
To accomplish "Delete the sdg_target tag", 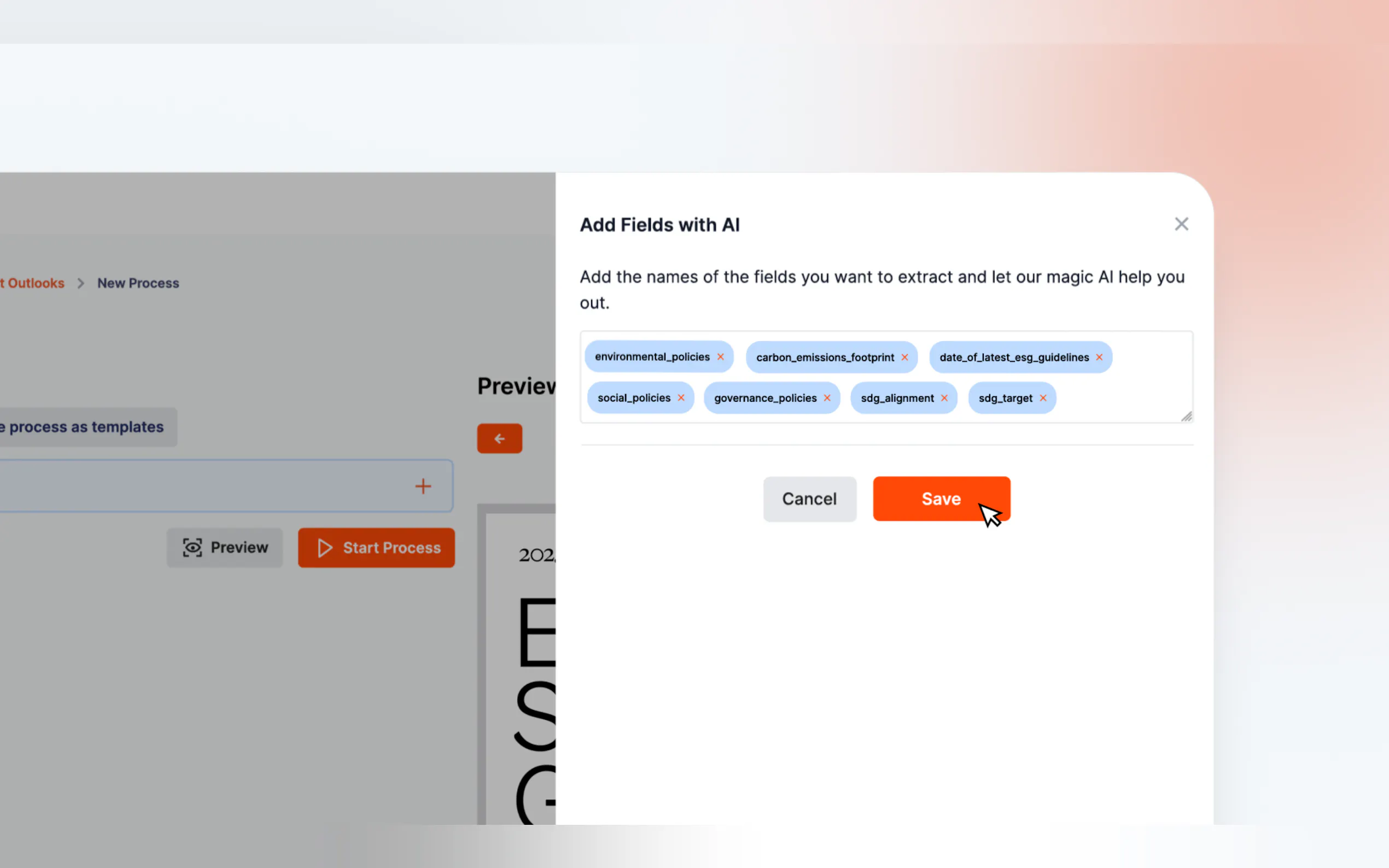I will 1043,398.
